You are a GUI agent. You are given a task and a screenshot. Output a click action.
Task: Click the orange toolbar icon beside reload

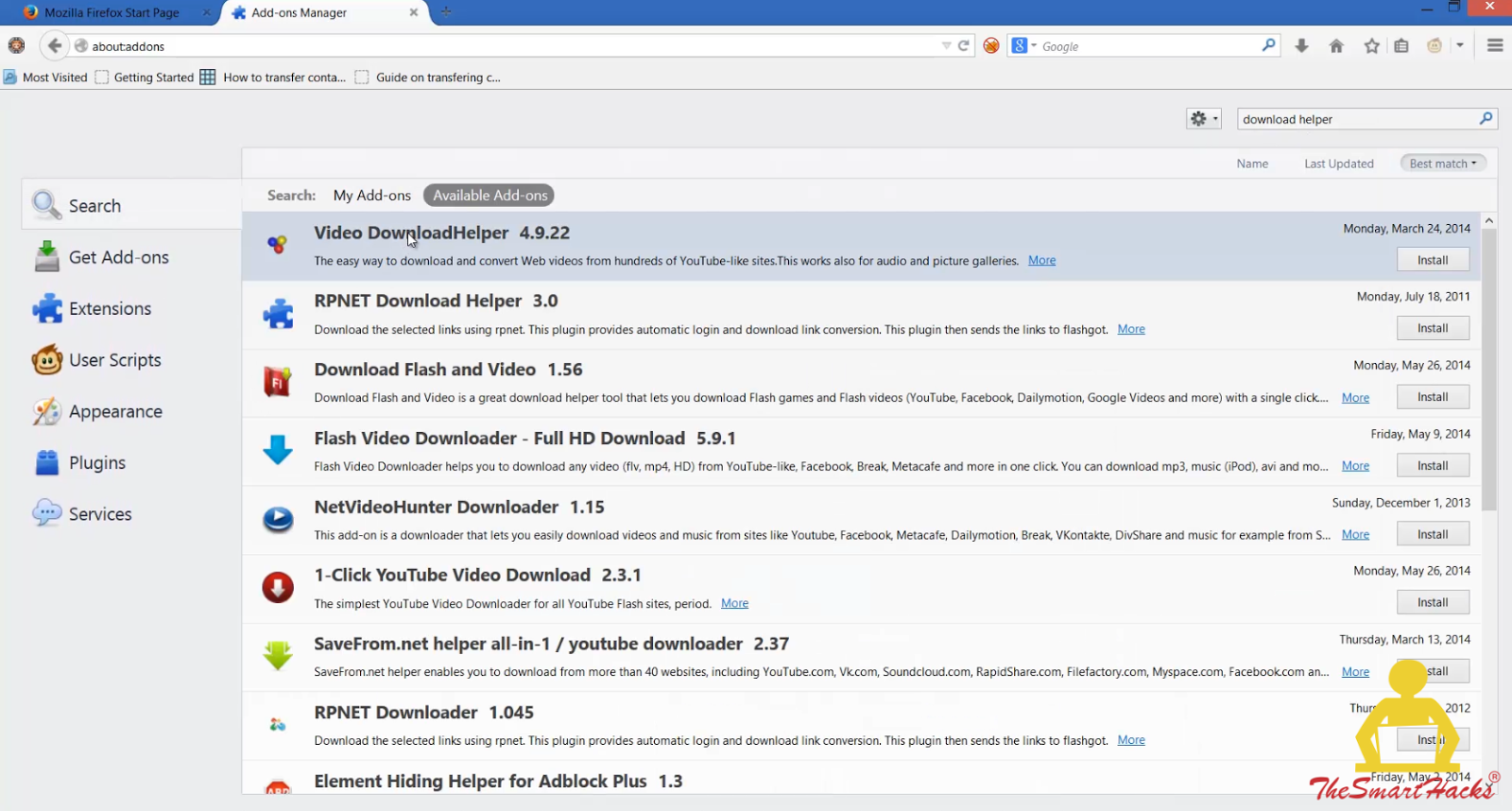(x=991, y=45)
